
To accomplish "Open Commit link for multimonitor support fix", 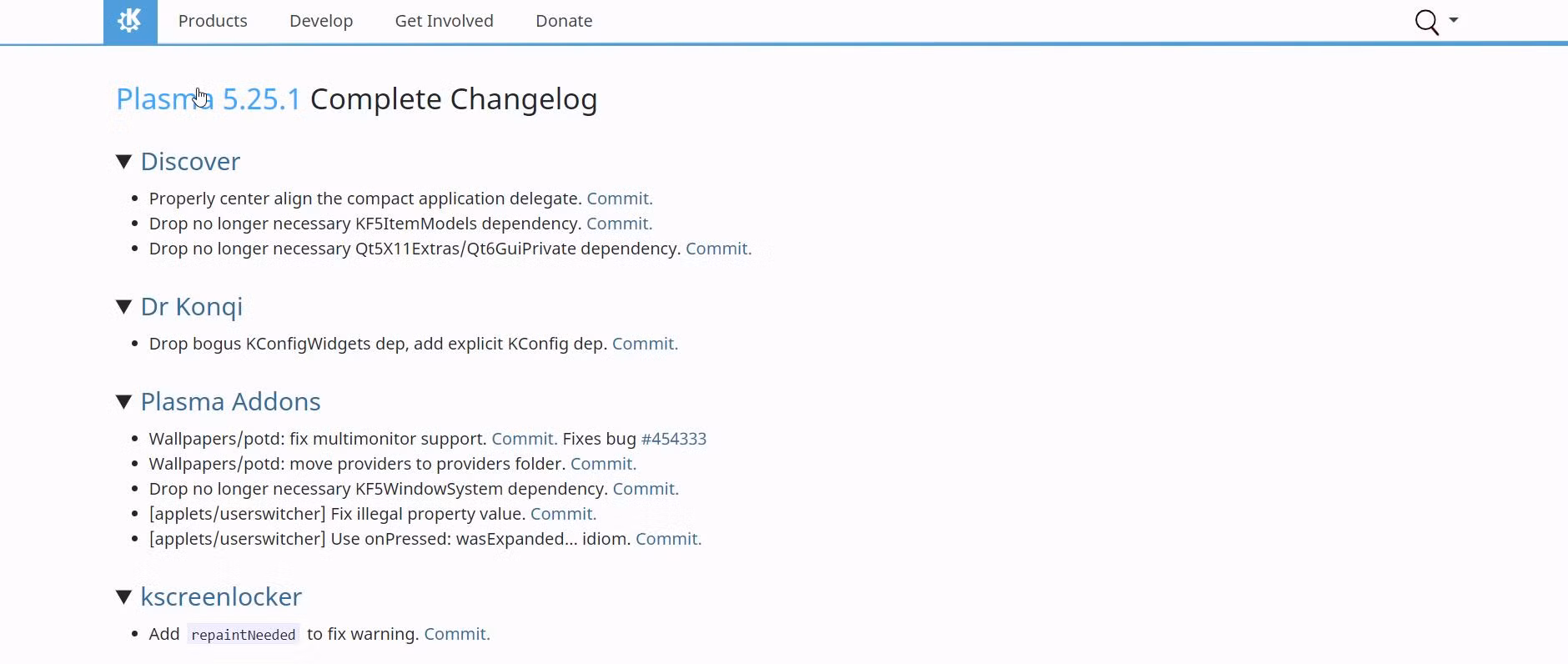I will click(x=525, y=439).
